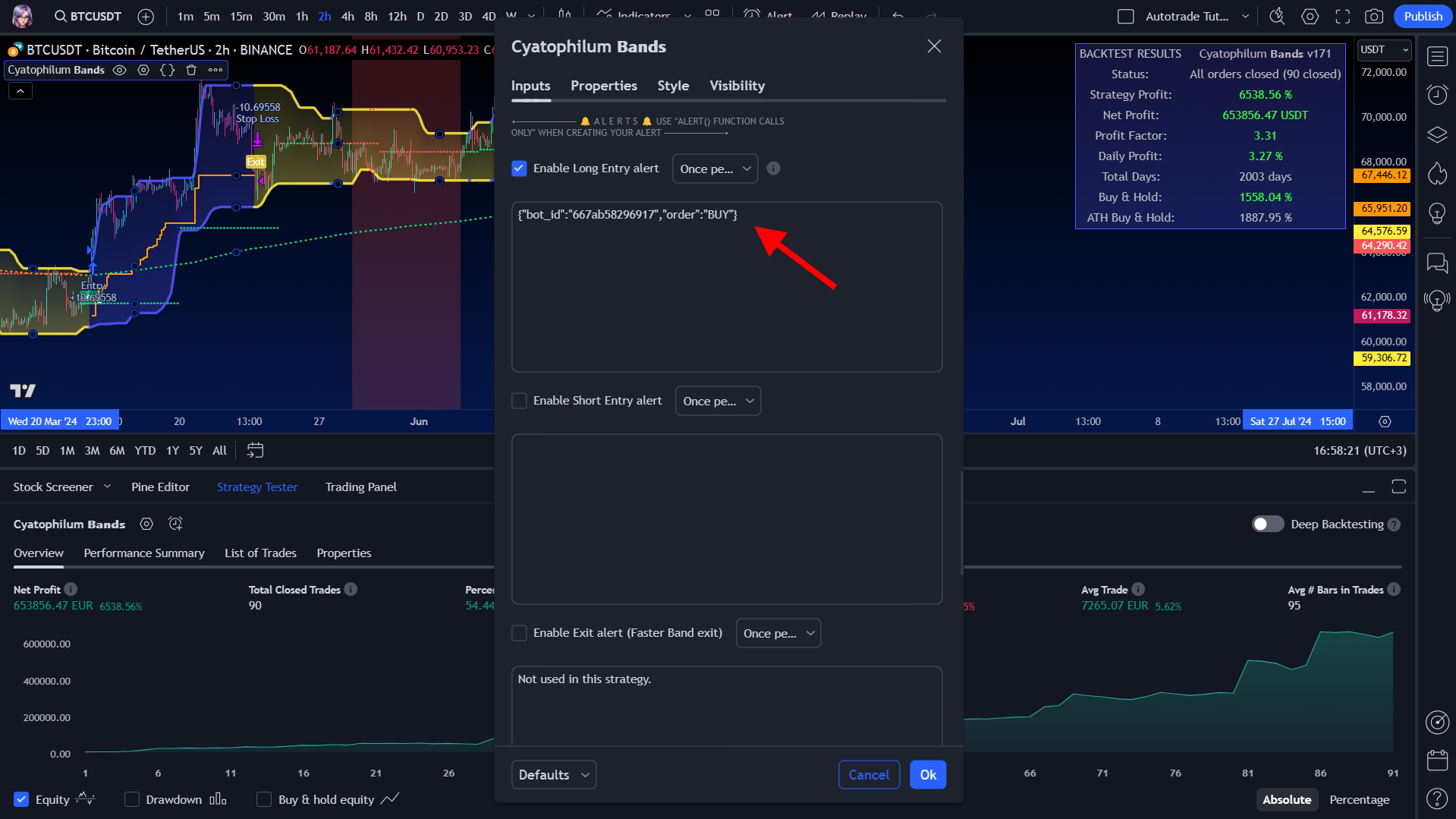Confirm settings with Ok button
This screenshot has height=819, width=1456.
(x=928, y=774)
